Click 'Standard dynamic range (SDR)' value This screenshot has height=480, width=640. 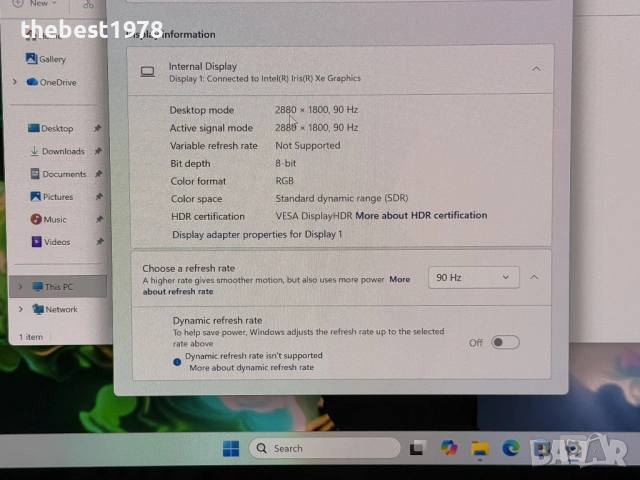coord(342,198)
